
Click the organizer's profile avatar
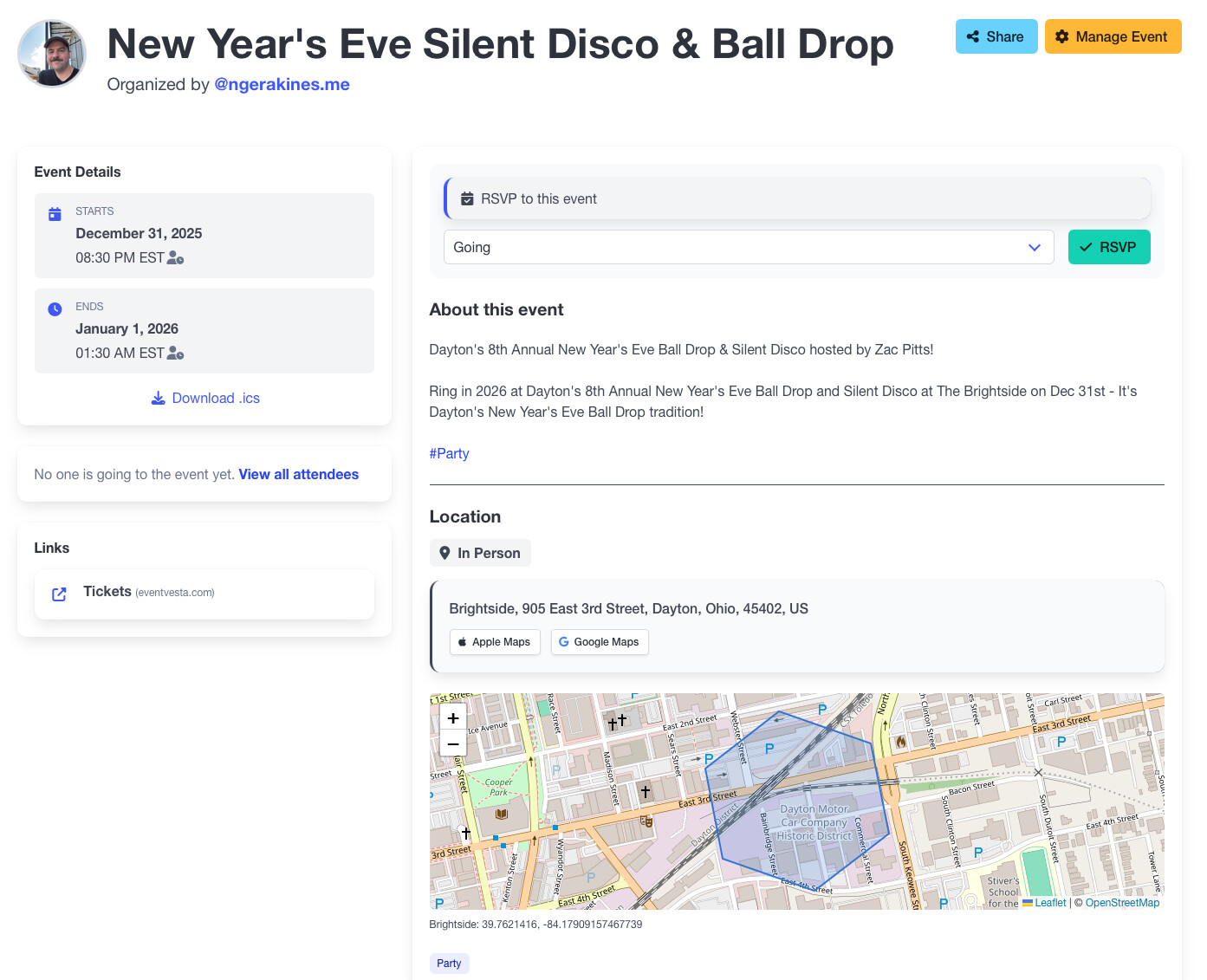pyautogui.click(x=52, y=54)
